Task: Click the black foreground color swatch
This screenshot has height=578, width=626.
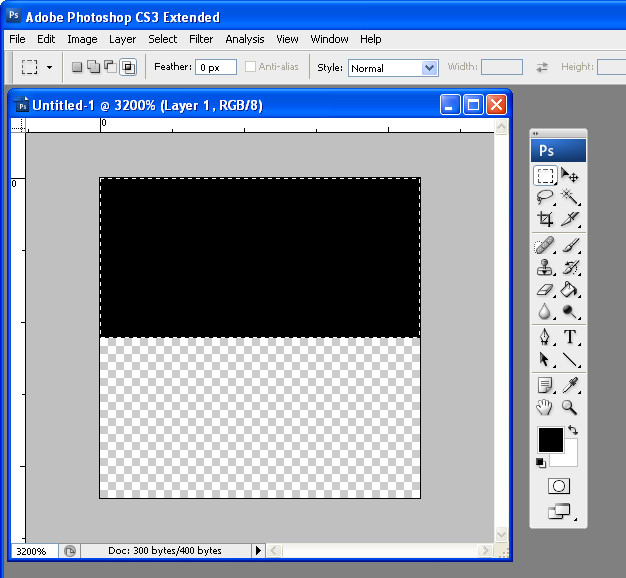Action: pyautogui.click(x=551, y=439)
